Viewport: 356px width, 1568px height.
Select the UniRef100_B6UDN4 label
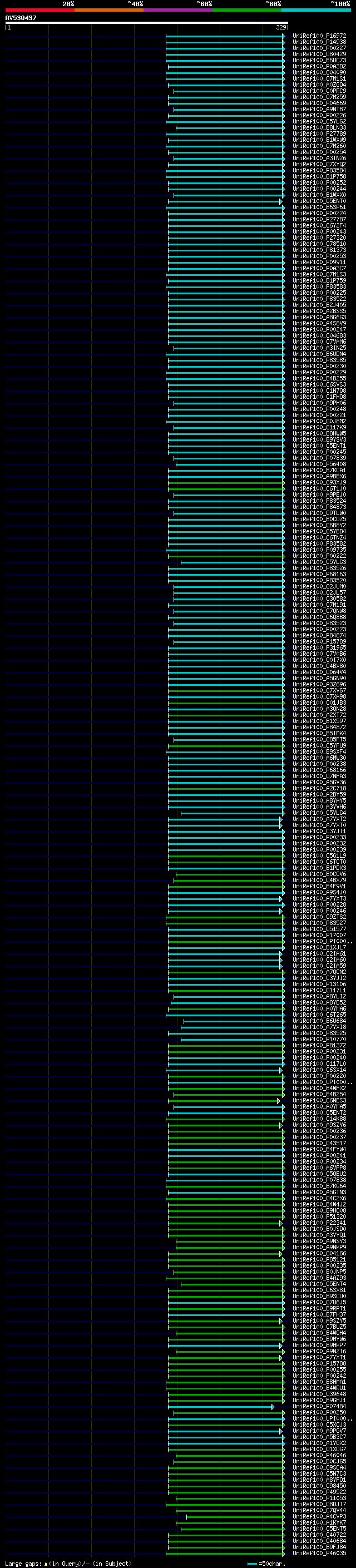pos(319,354)
